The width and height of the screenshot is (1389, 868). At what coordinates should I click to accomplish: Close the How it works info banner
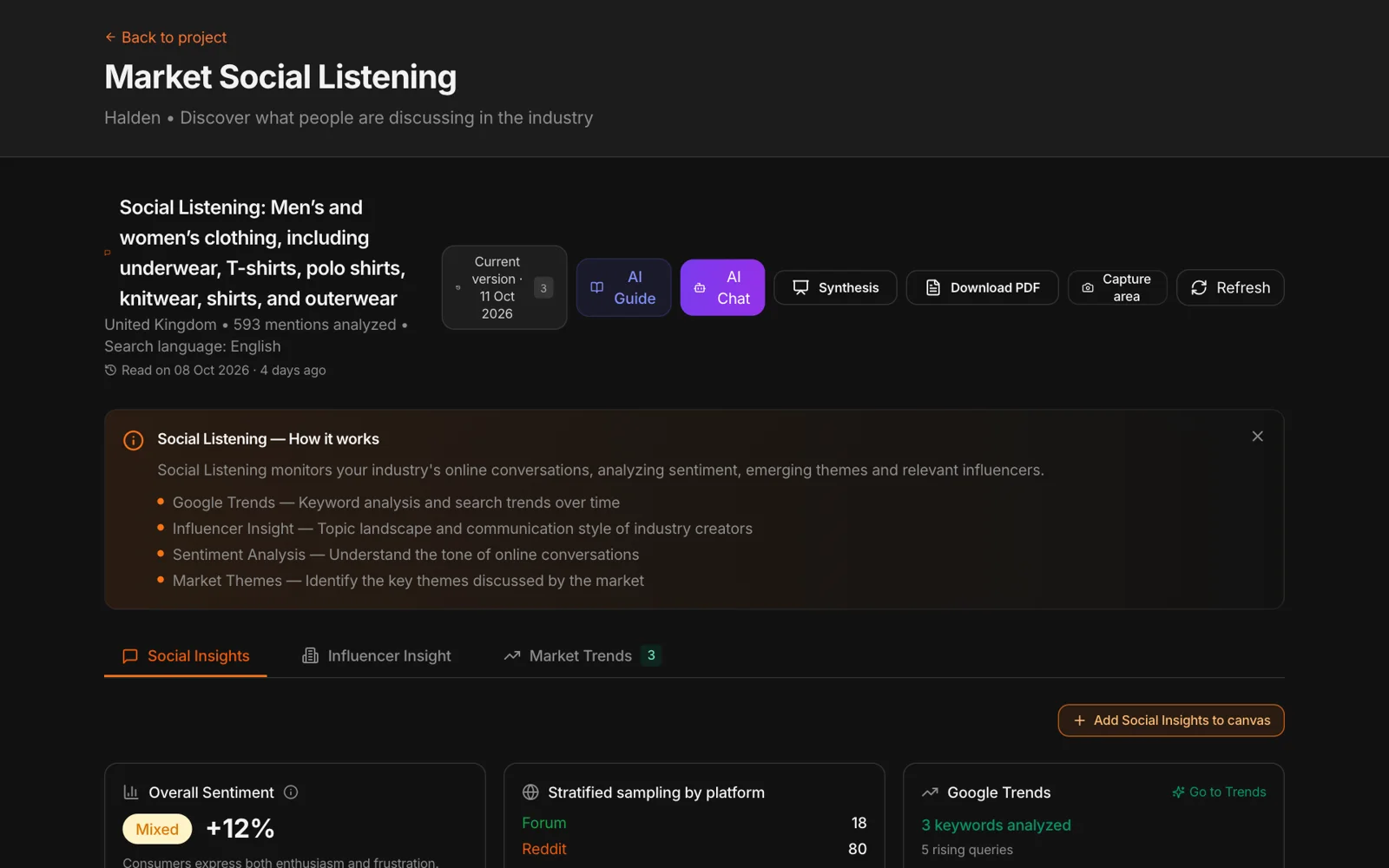[x=1257, y=437]
